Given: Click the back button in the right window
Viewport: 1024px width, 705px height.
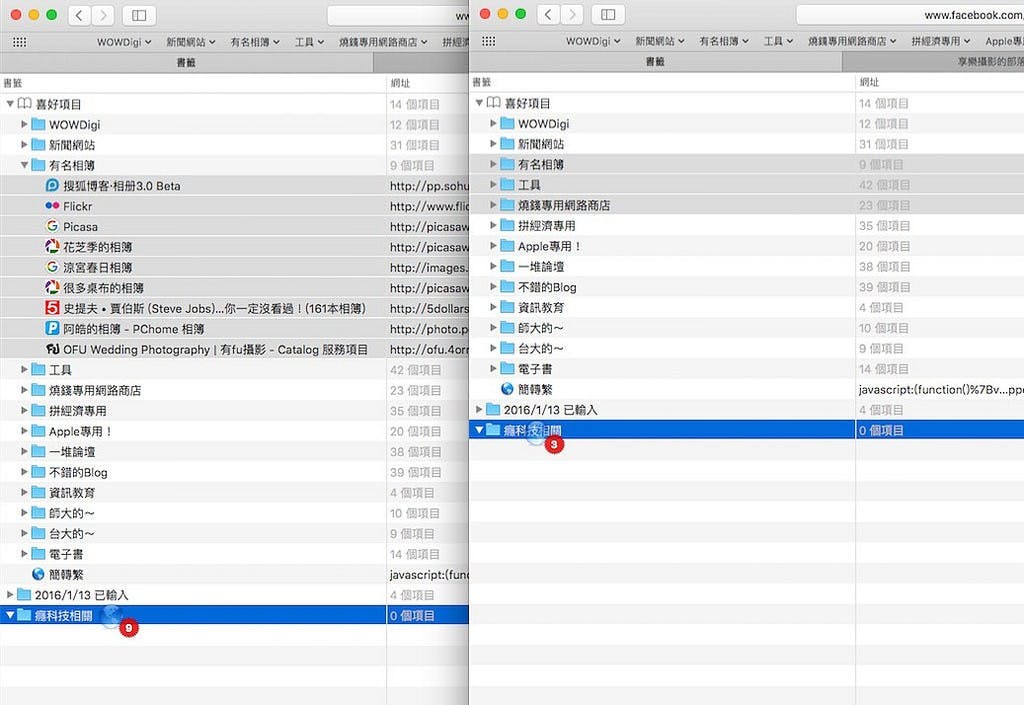Looking at the screenshot, I should tap(547, 15).
